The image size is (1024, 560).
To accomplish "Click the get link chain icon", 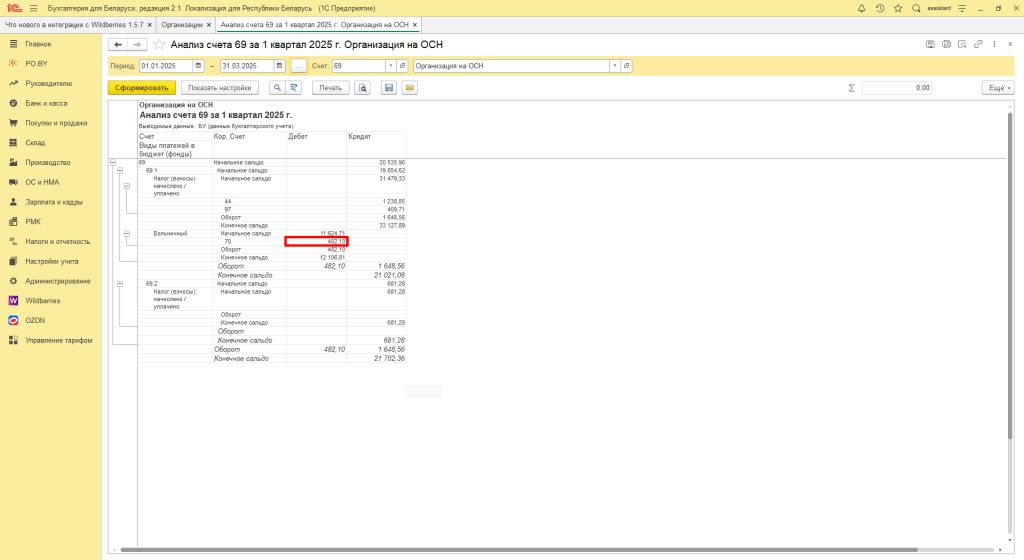I will coord(978,45).
